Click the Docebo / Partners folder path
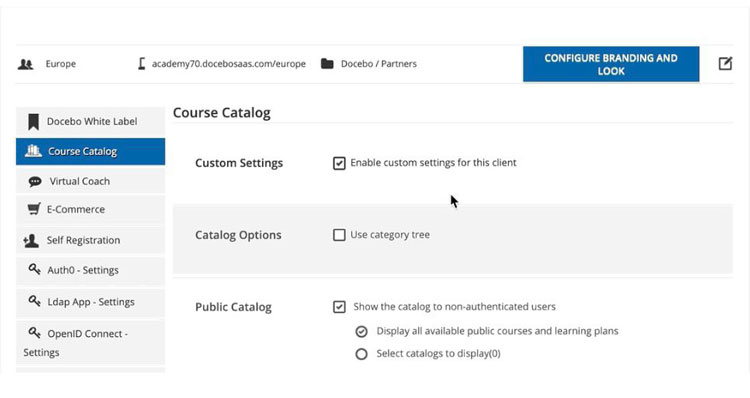The width and height of the screenshot is (750, 398). point(379,64)
